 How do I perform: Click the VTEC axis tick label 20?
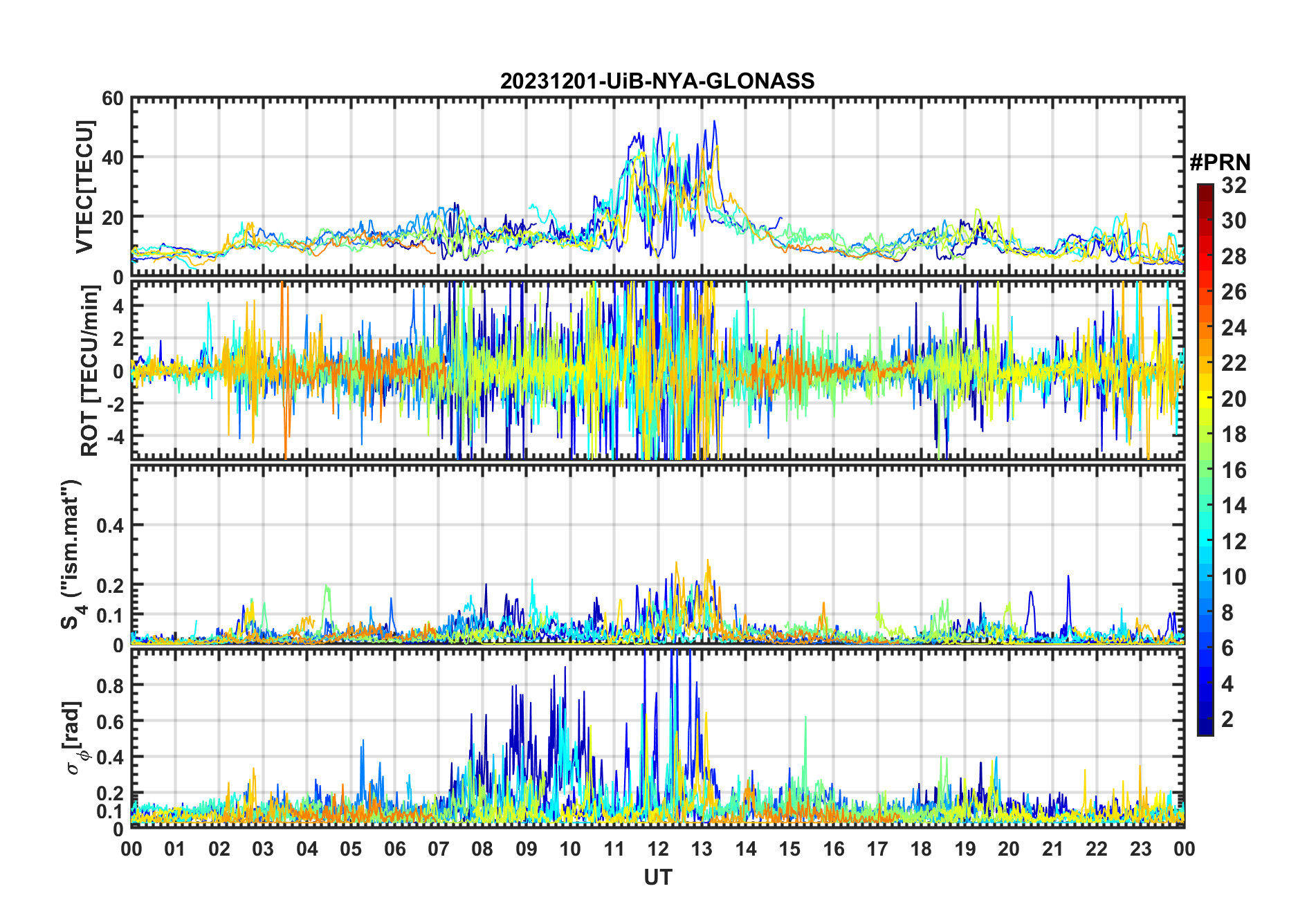112,218
